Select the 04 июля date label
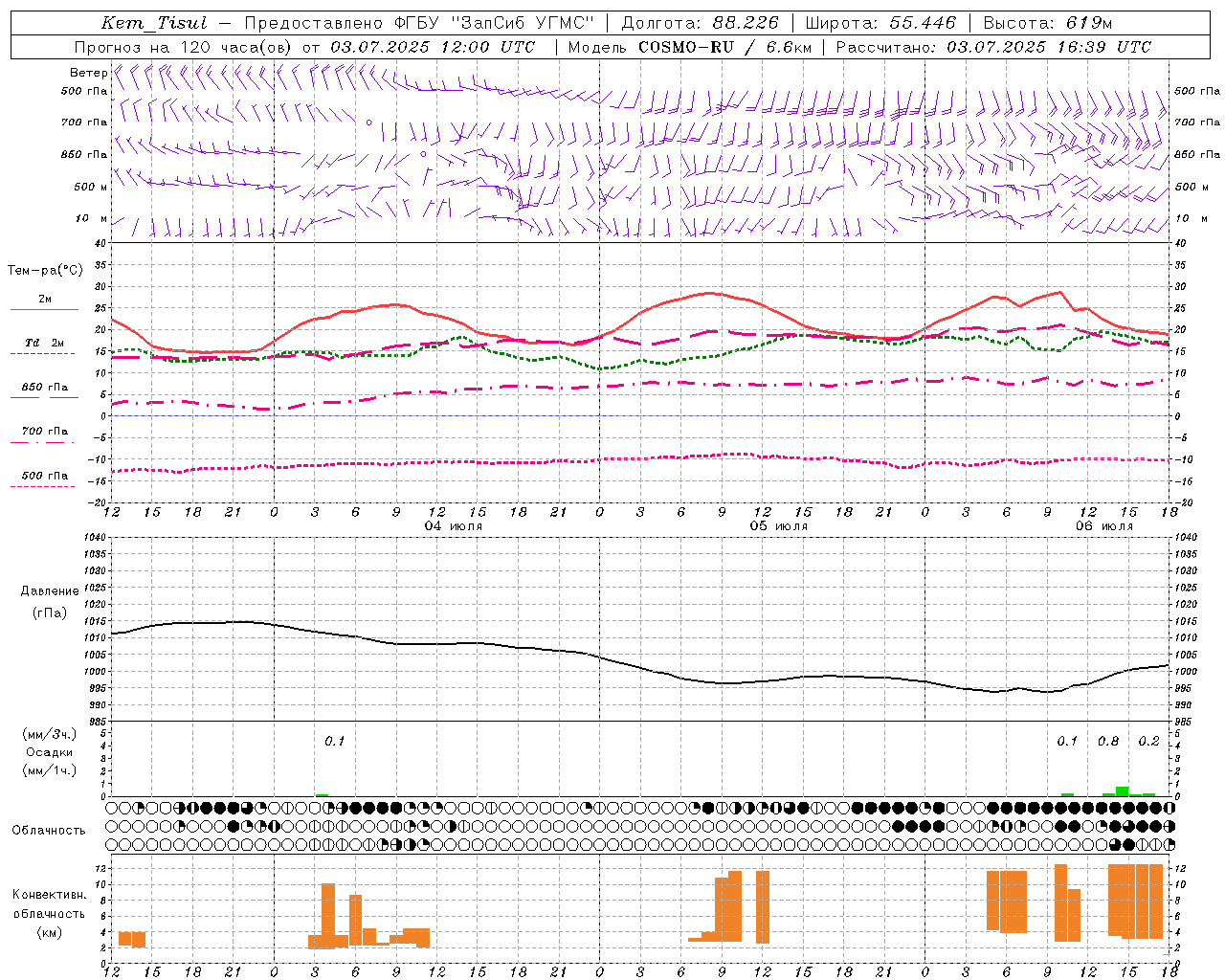 (x=454, y=525)
